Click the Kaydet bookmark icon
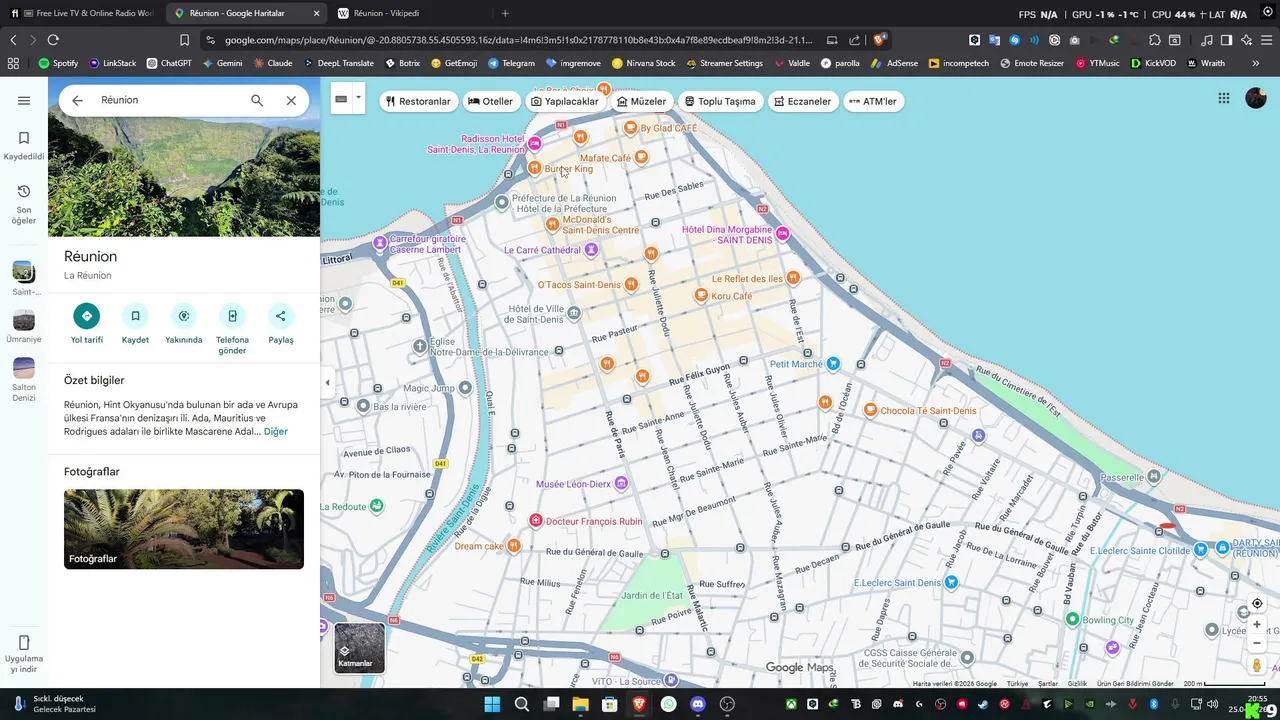1280x720 pixels. (x=135, y=316)
